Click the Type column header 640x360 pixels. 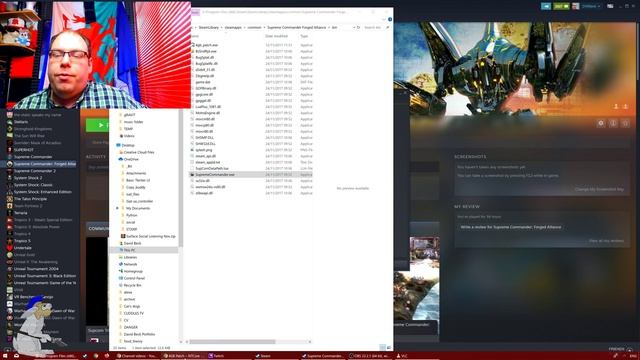tap(304, 36)
